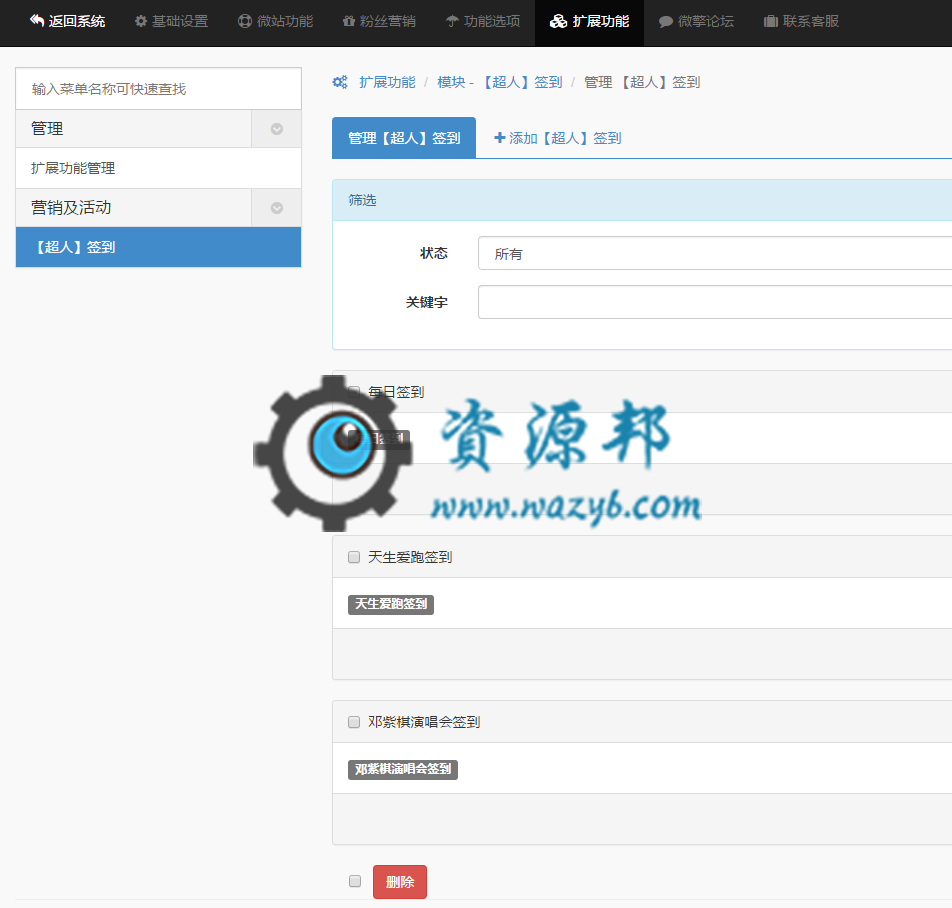Toggle select-all checkbox beside 删除
This screenshot has width=952, height=908.
(x=355, y=881)
